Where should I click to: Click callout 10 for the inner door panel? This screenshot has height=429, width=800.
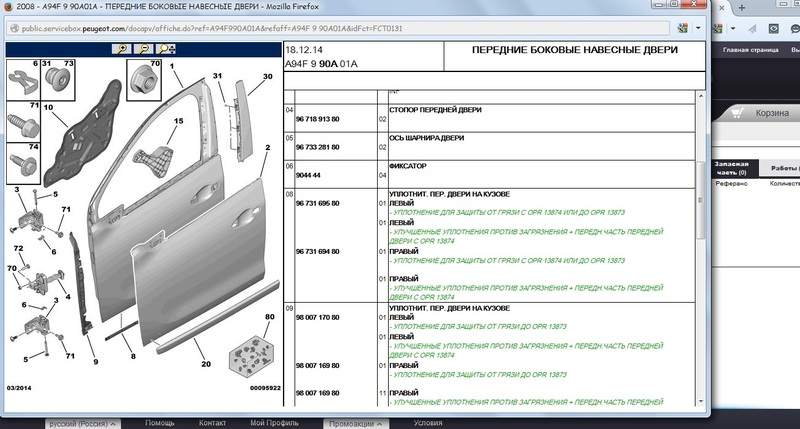click(48, 107)
